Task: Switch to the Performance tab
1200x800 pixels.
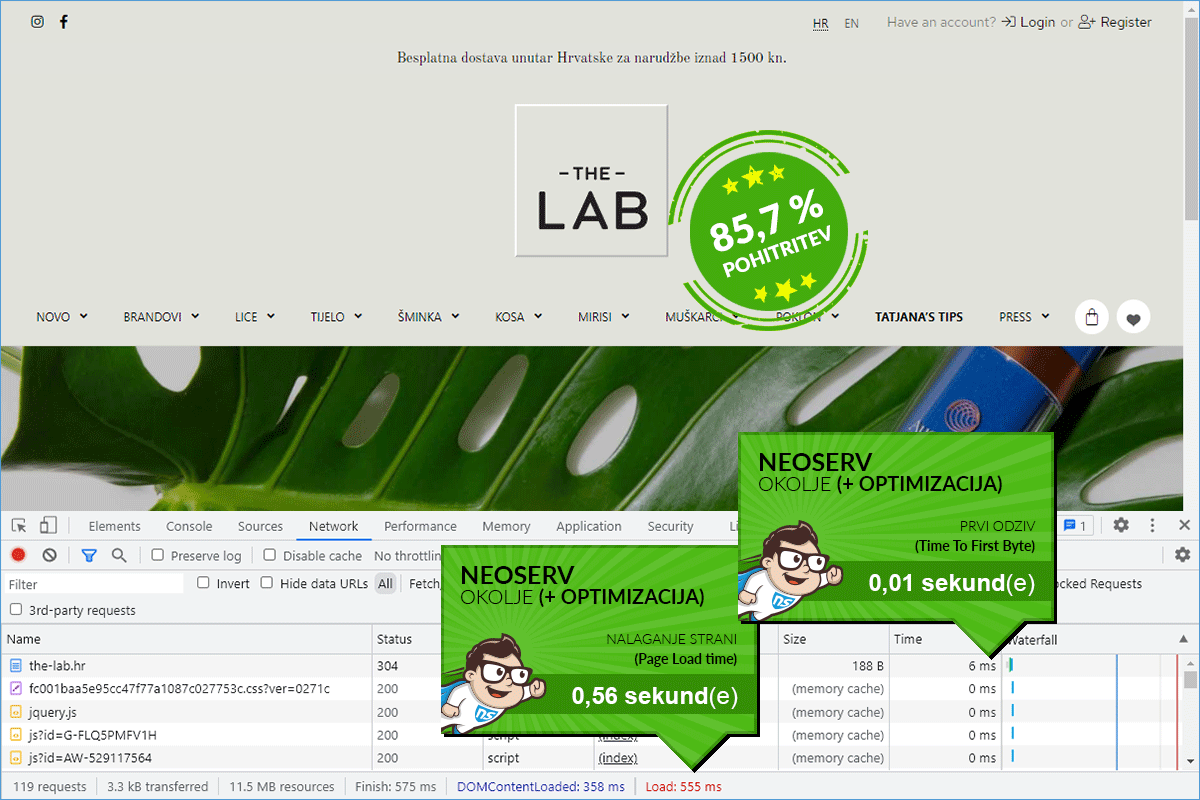Action: (x=420, y=527)
